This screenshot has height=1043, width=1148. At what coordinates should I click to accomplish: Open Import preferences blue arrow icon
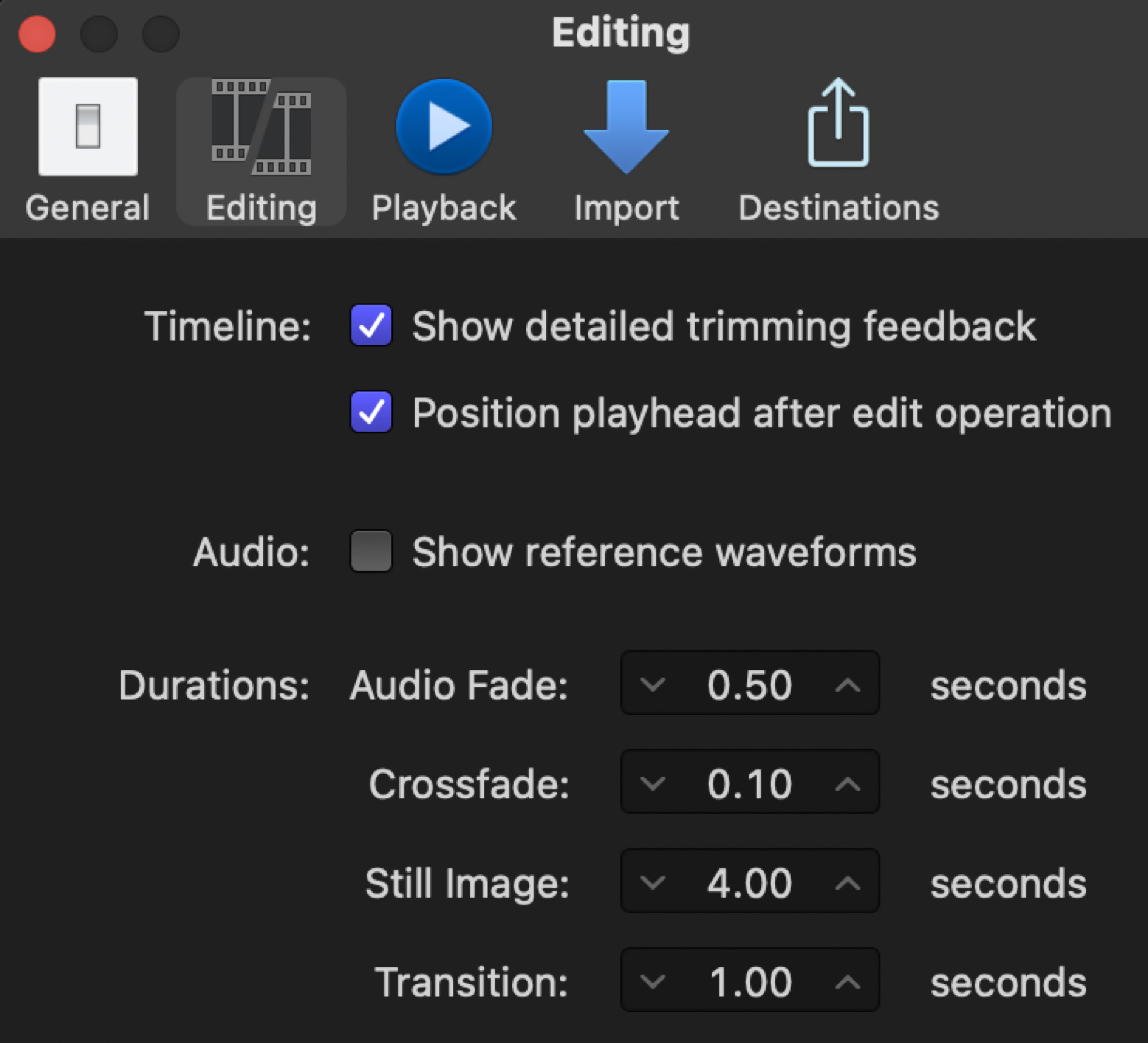pyautogui.click(x=626, y=126)
